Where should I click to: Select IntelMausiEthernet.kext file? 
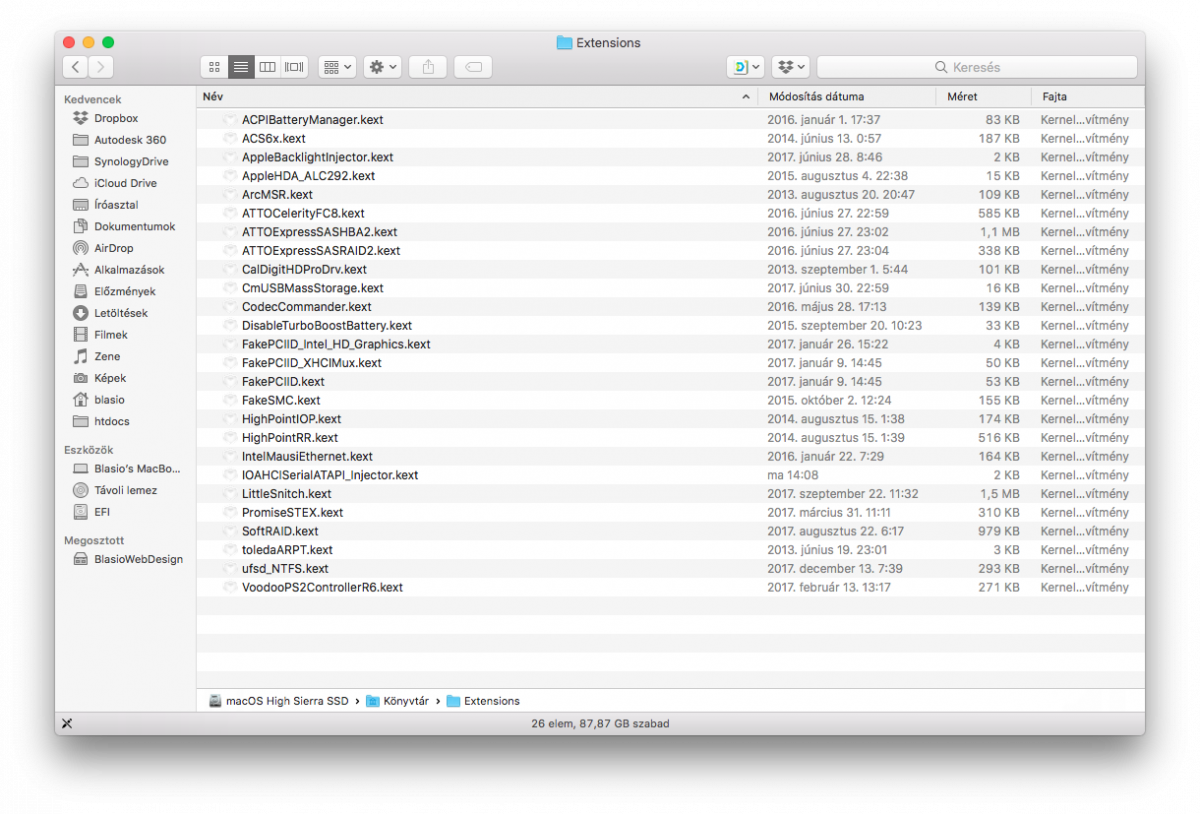(670, 456)
